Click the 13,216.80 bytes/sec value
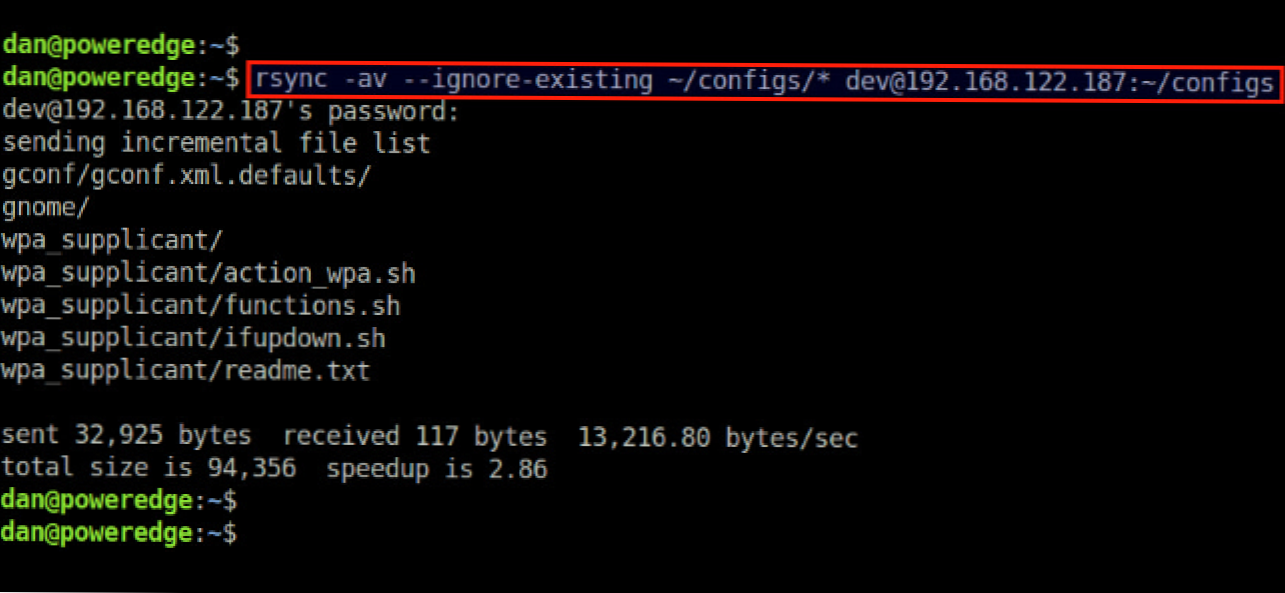Image resolution: width=1285 pixels, height=593 pixels. (717, 436)
